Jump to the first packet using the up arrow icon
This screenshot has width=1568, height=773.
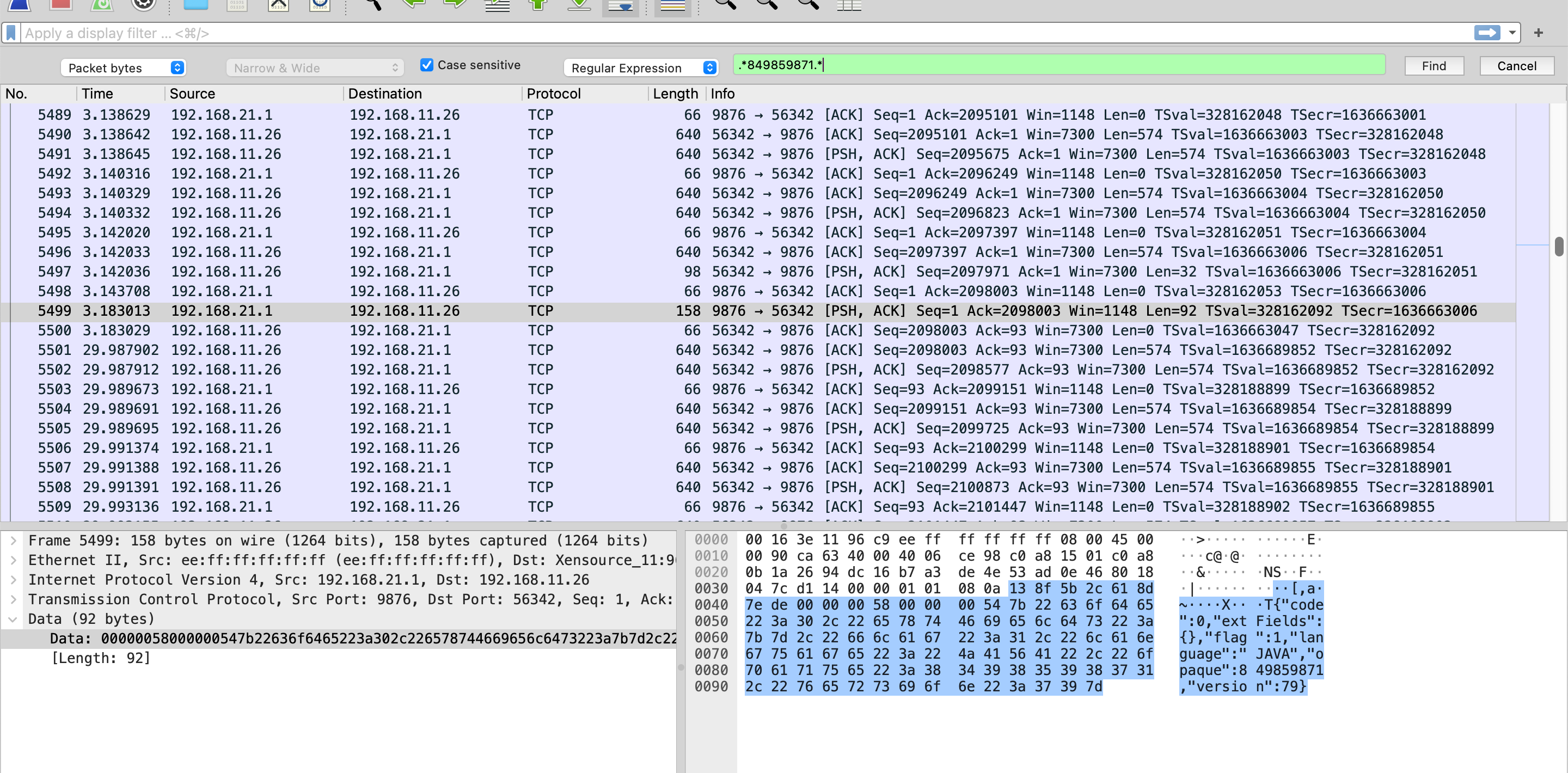537,5
